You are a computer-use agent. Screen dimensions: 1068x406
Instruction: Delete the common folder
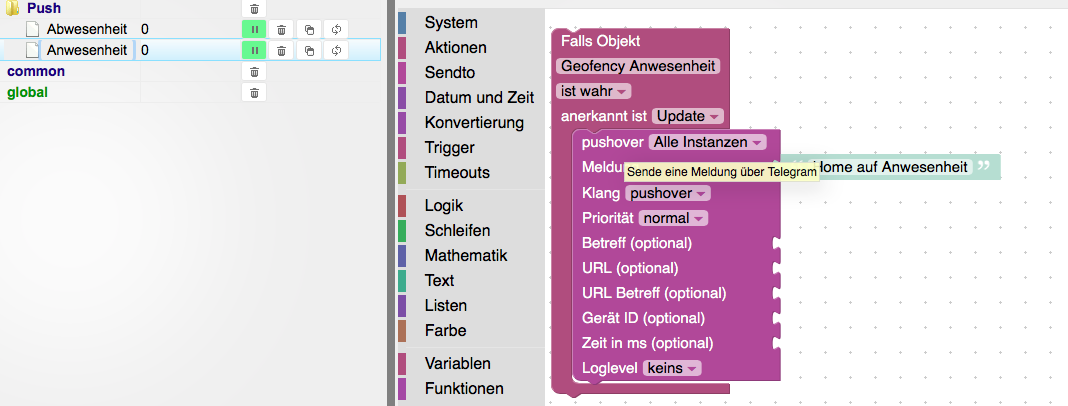254,72
